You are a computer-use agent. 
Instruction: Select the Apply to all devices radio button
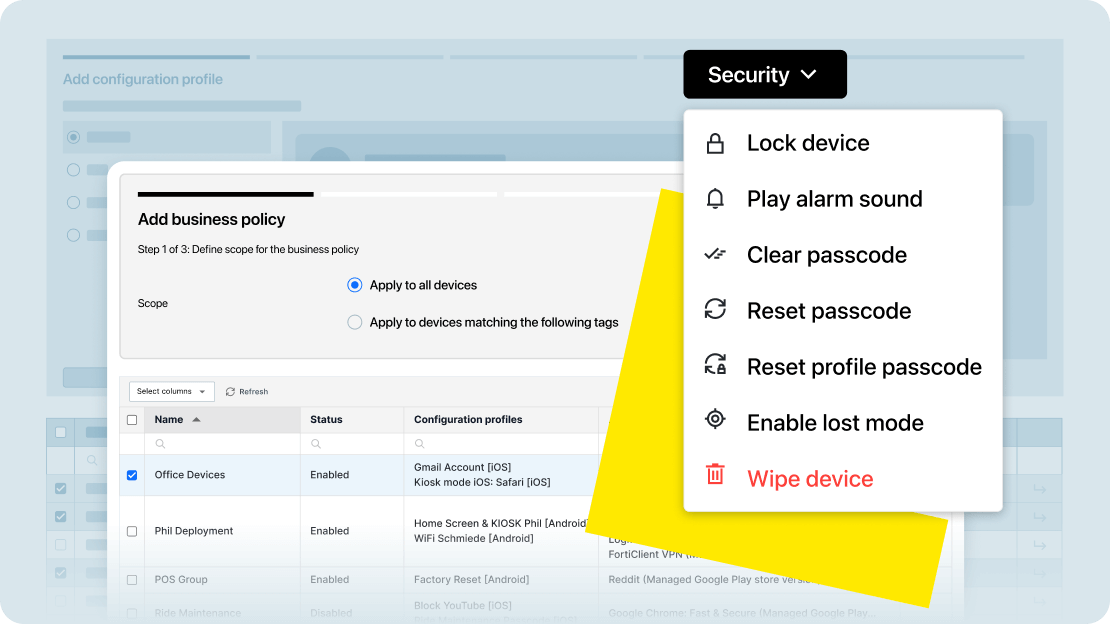[355, 285]
